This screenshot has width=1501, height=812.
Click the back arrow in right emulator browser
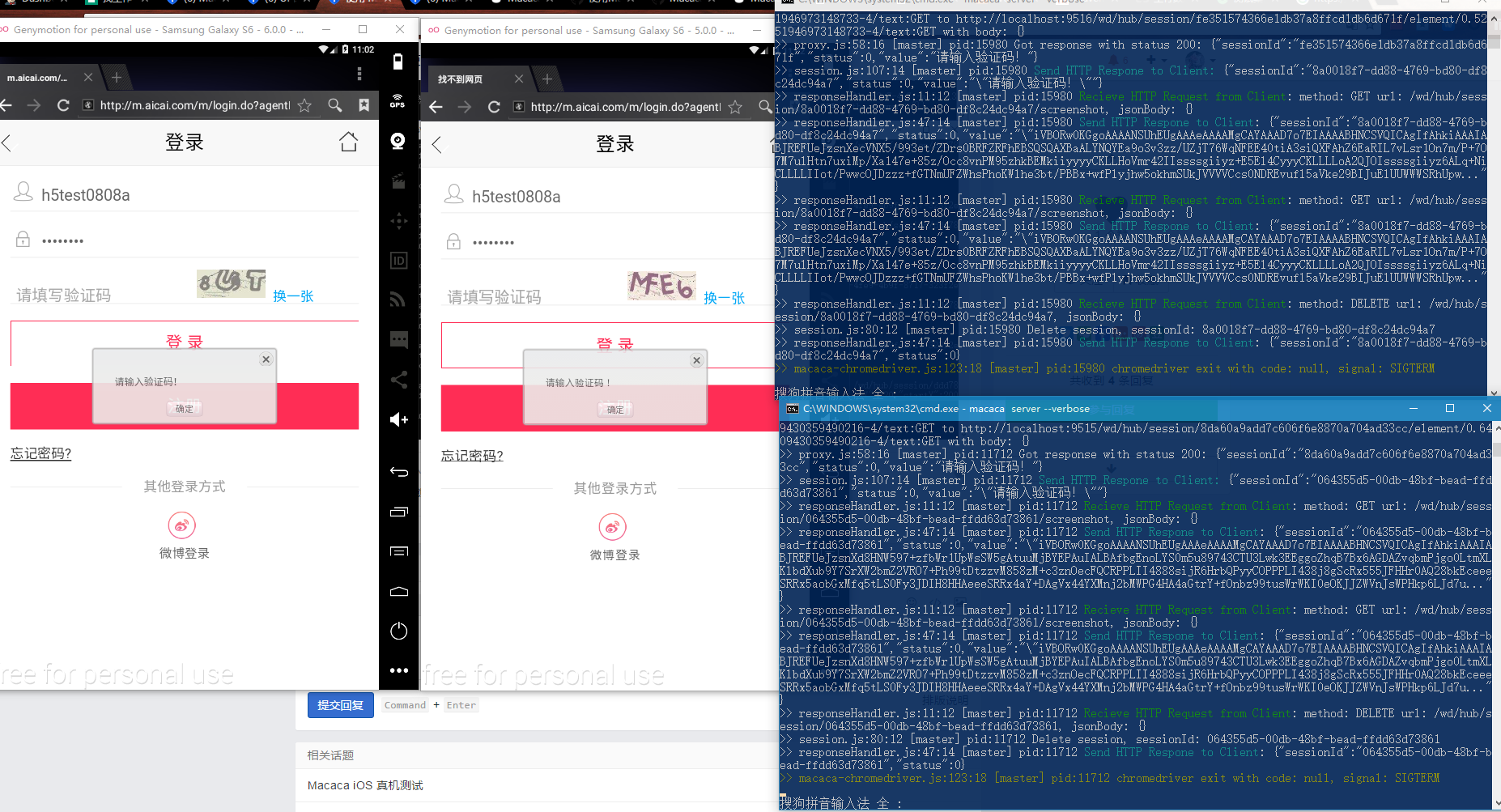[436, 107]
